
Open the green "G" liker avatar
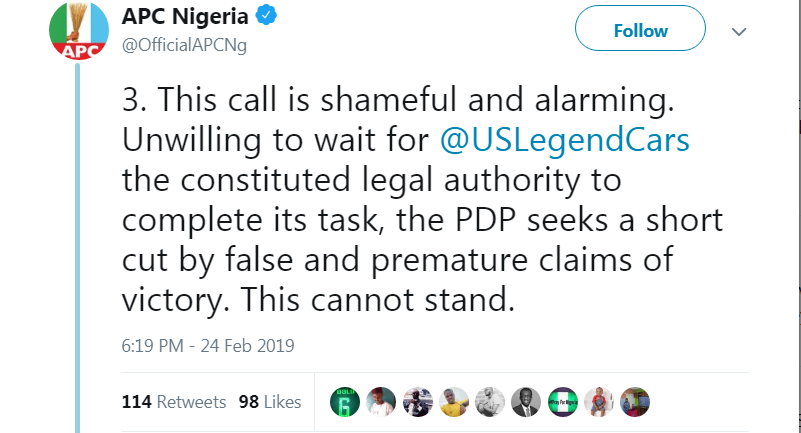pyautogui.click(x=345, y=402)
